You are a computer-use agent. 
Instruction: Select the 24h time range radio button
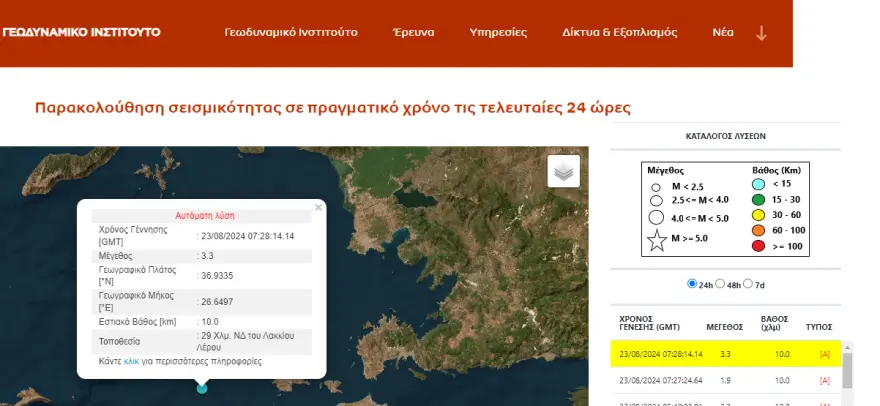coord(692,284)
